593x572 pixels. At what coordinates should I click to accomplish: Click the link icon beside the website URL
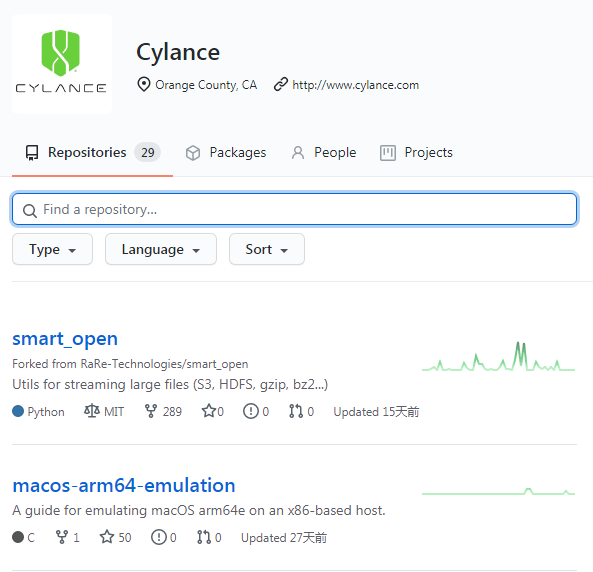click(x=281, y=84)
